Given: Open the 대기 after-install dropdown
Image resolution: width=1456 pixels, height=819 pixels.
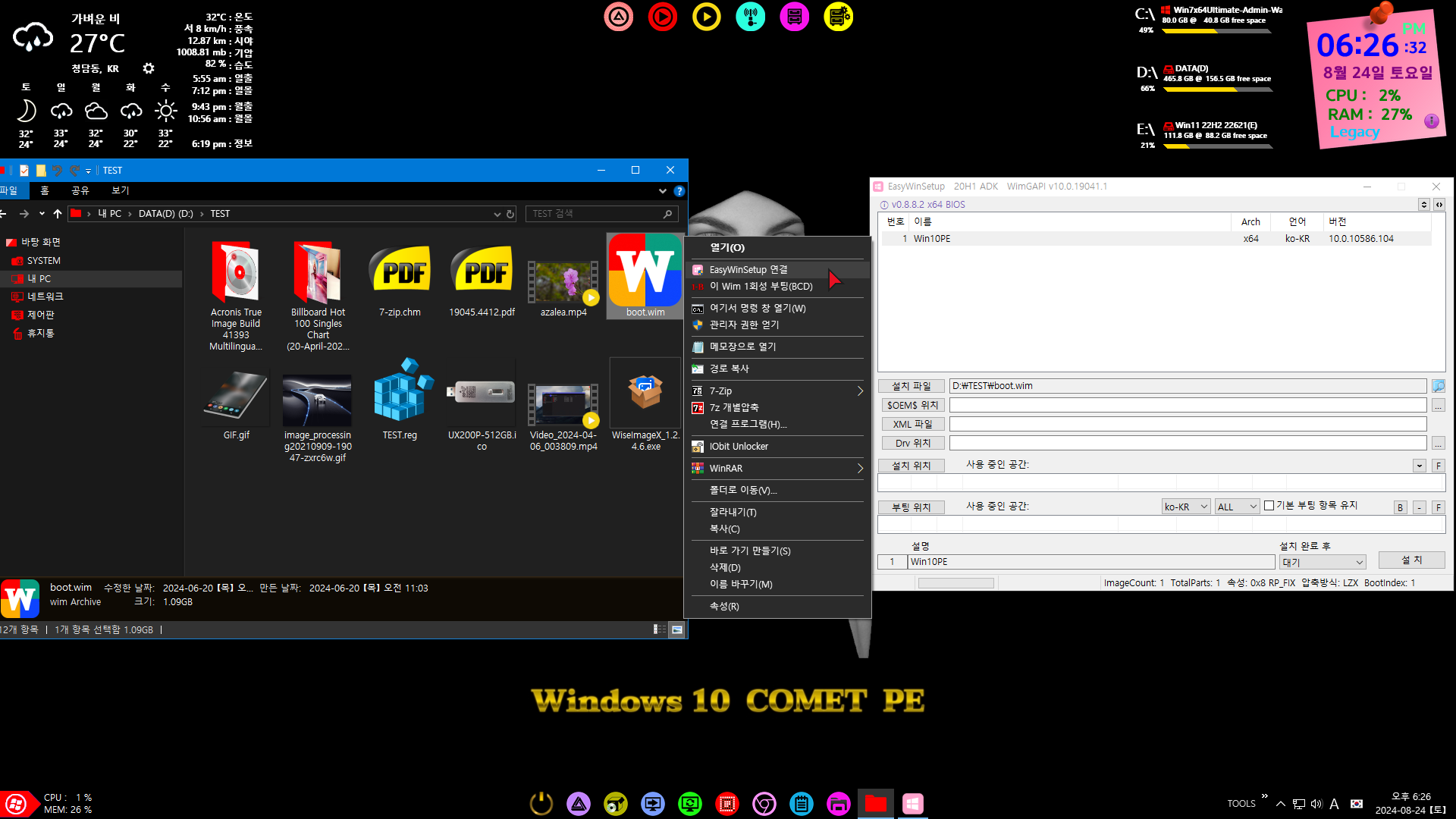Looking at the screenshot, I should tap(1323, 562).
